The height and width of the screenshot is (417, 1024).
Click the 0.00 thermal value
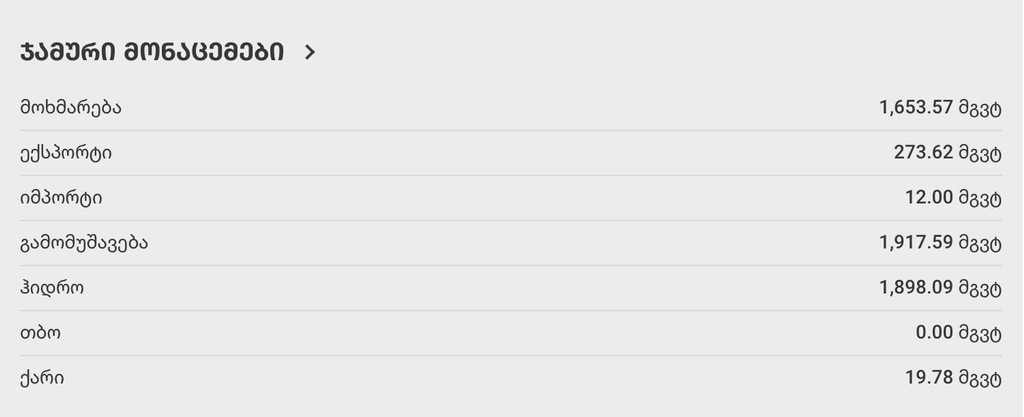[934, 333]
